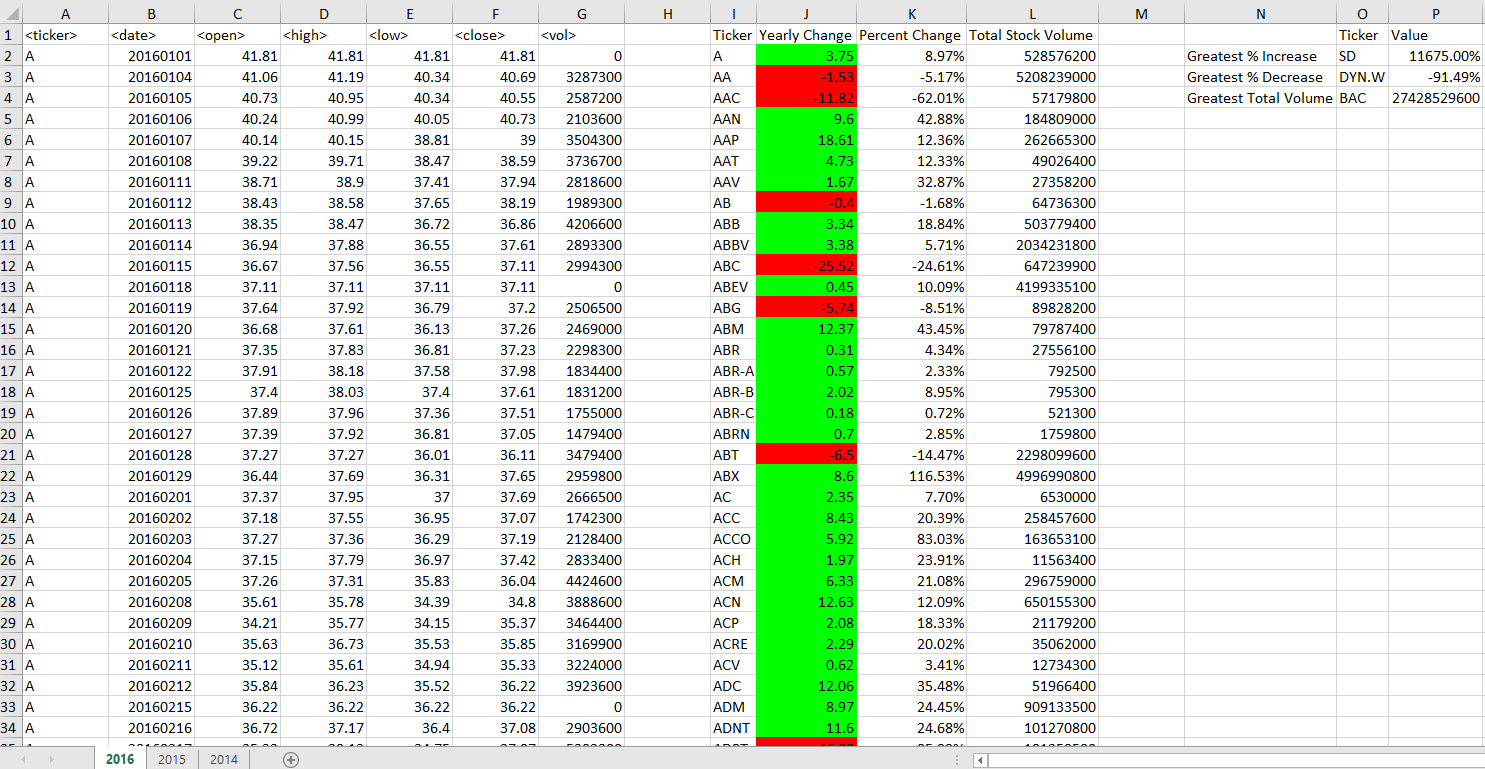Add a new sheet with plus icon
1485x769 pixels.
(291, 759)
